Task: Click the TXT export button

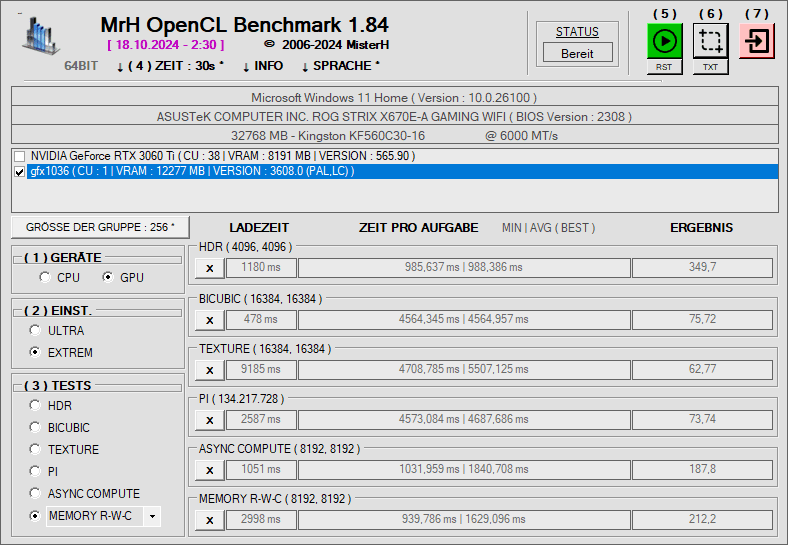Action: (710, 67)
